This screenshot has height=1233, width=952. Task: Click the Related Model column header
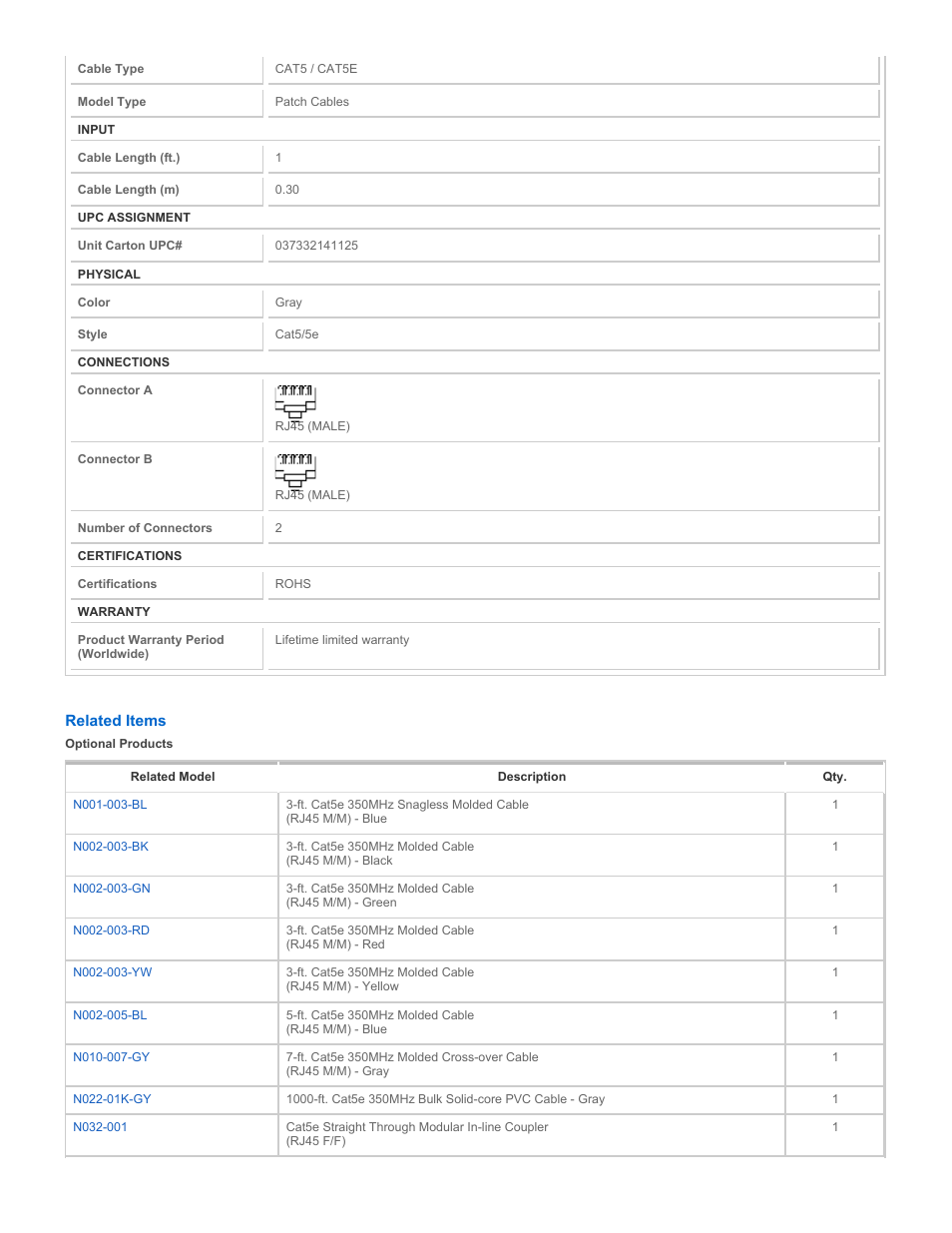click(173, 777)
